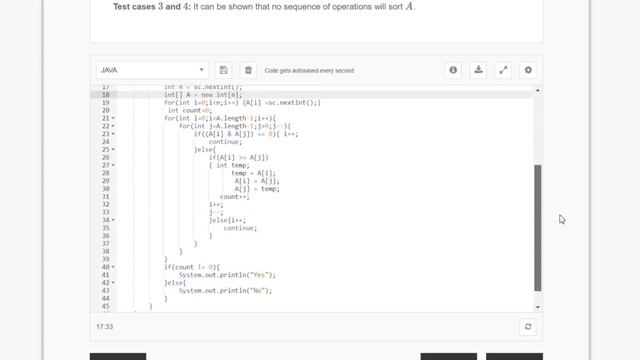The width and height of the screenshot is (640, 360).
Task: Click the println("Yes") statement
Action: (x=227, y=275)
